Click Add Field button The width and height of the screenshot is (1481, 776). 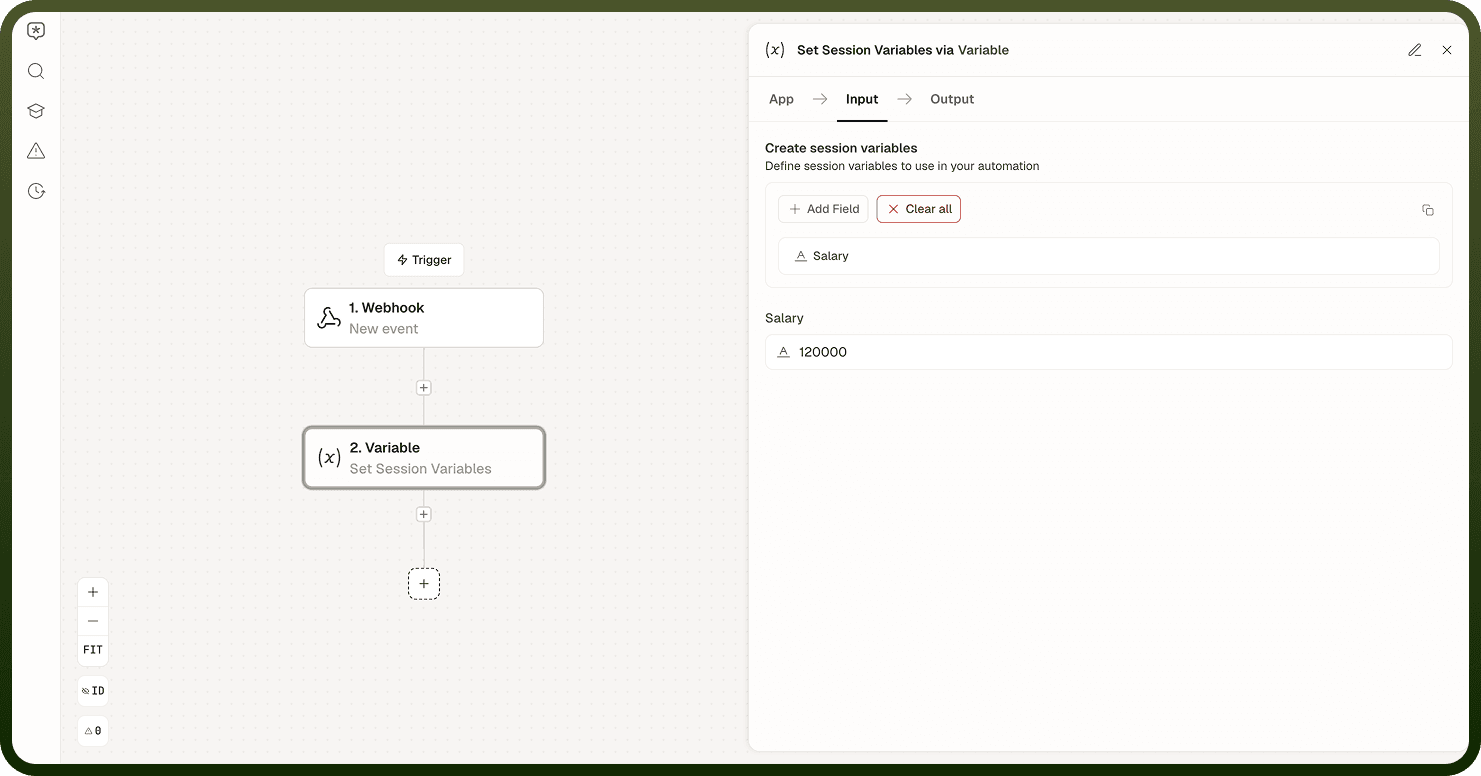pos(824,209)
